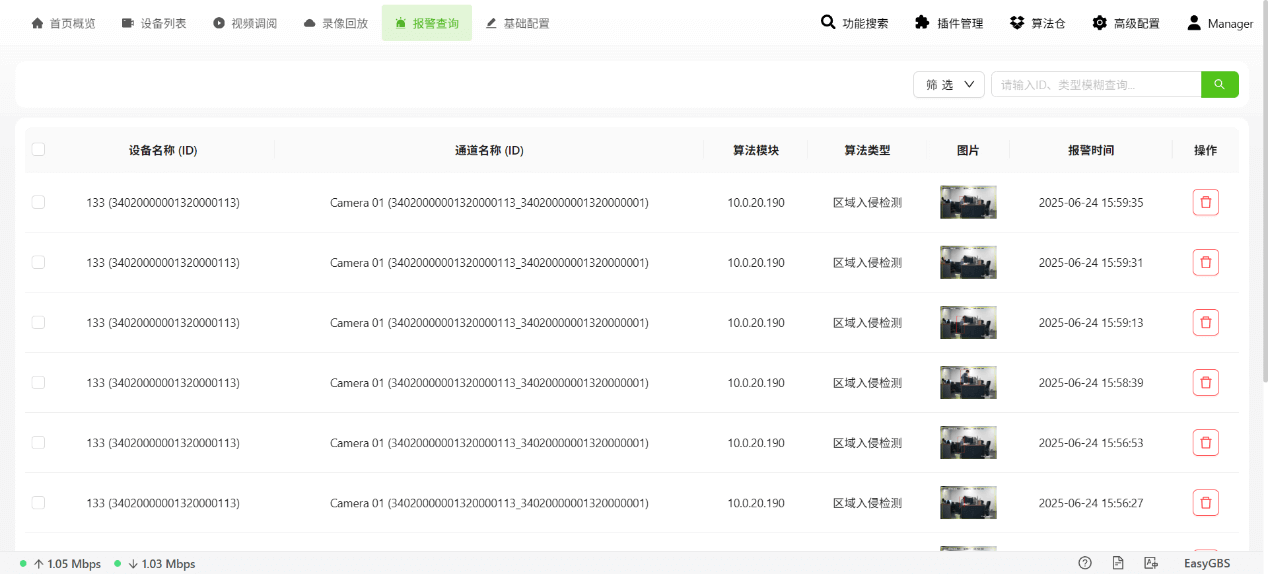The width and height of the screenshot is (1268, 574).
Task: Delete the alarm from 15:56:27
Action: (1205, 503)
